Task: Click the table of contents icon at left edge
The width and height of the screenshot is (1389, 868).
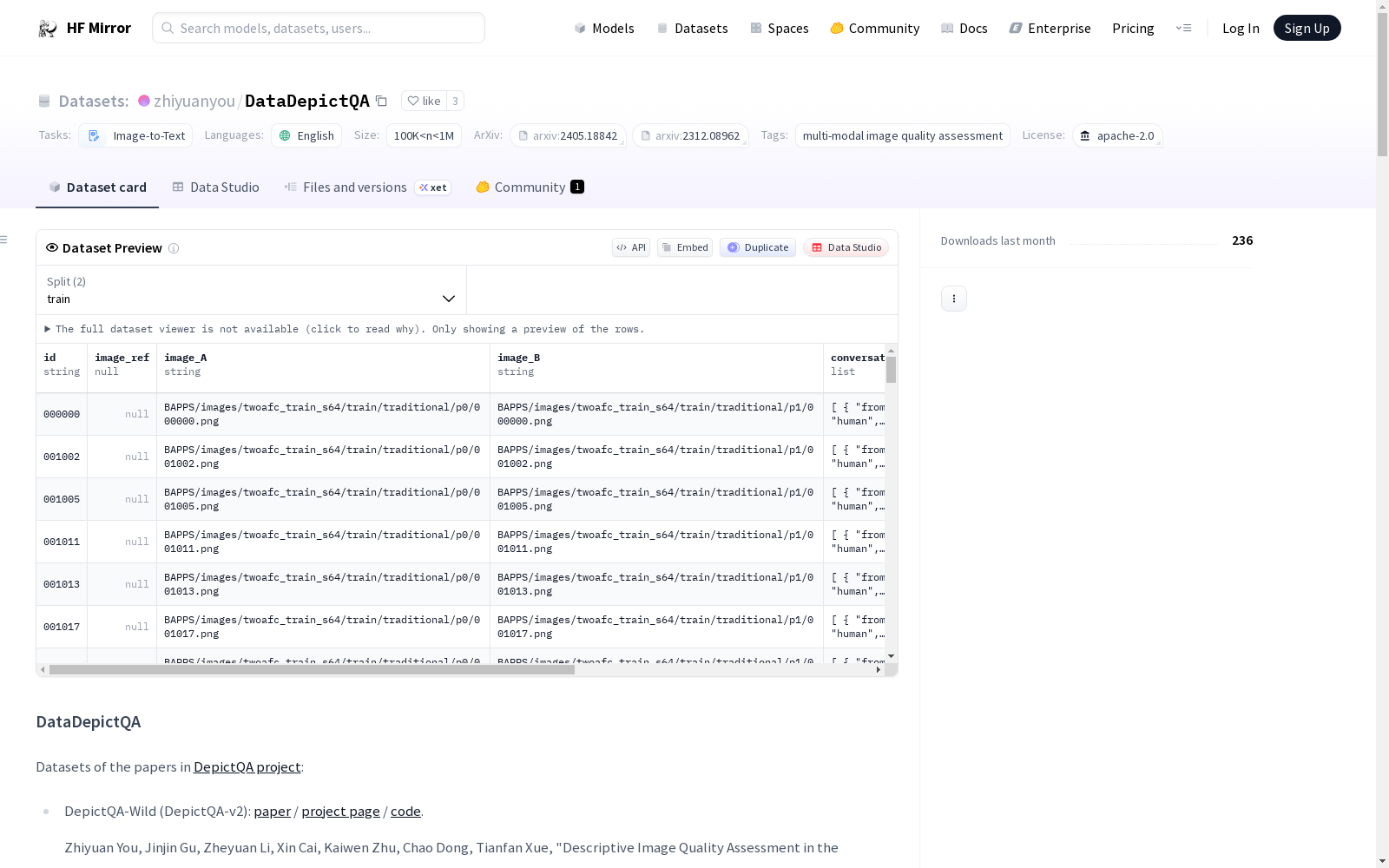Action: (x=4, y=240)
